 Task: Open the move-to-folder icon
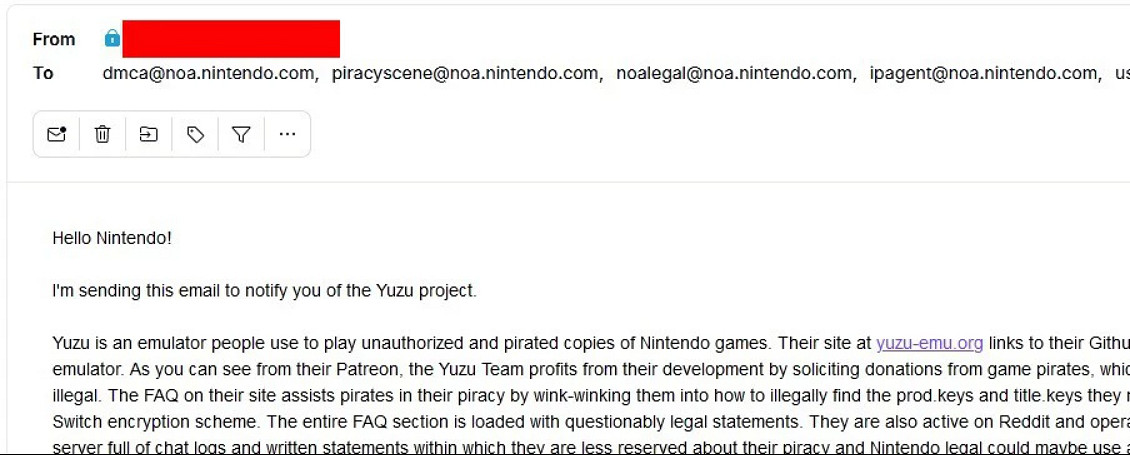click(148, 134)
